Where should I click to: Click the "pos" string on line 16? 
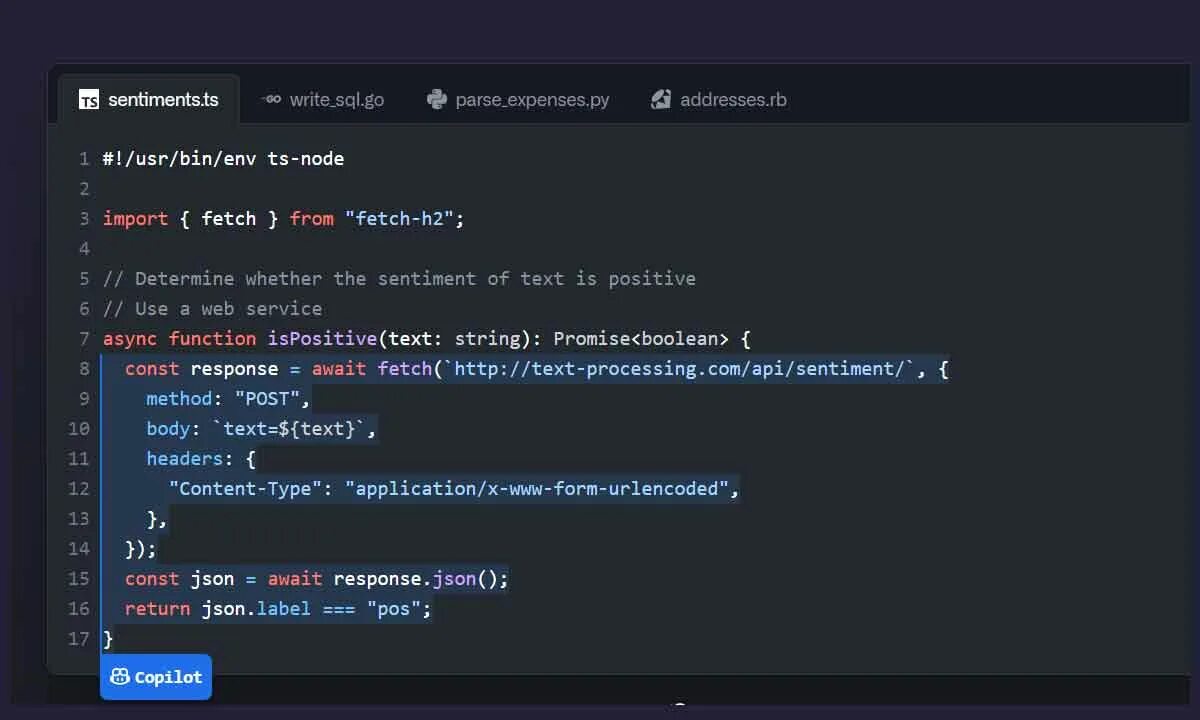[x=394, y=609]
